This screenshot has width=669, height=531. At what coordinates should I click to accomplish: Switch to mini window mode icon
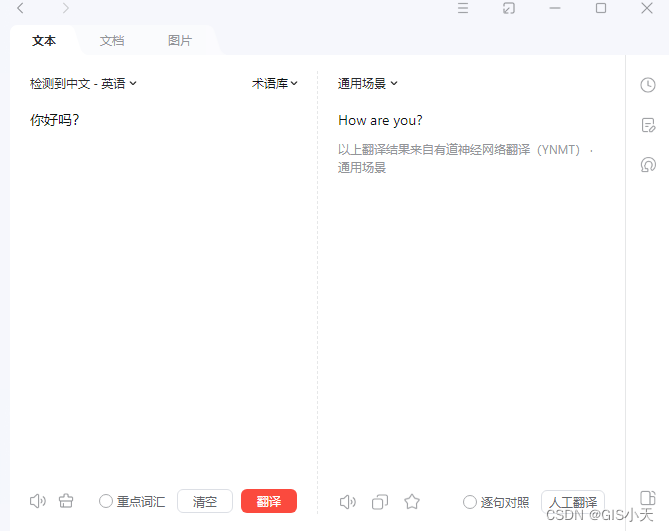coord(509,8)
